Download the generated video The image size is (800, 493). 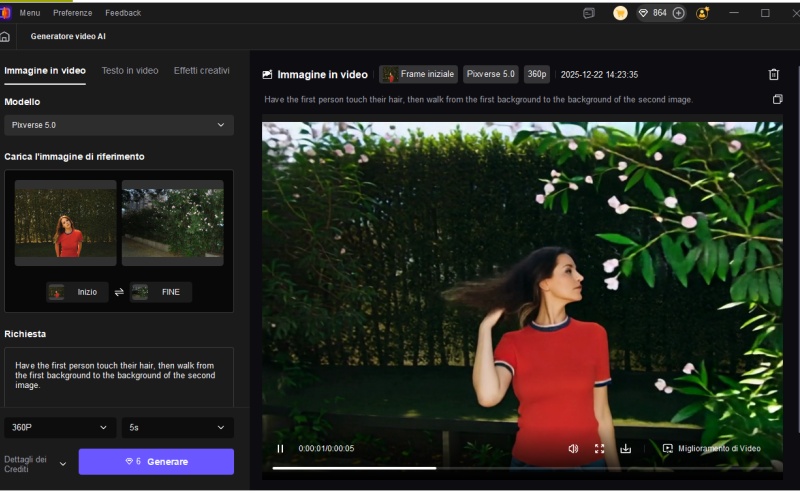click(626, 449)
